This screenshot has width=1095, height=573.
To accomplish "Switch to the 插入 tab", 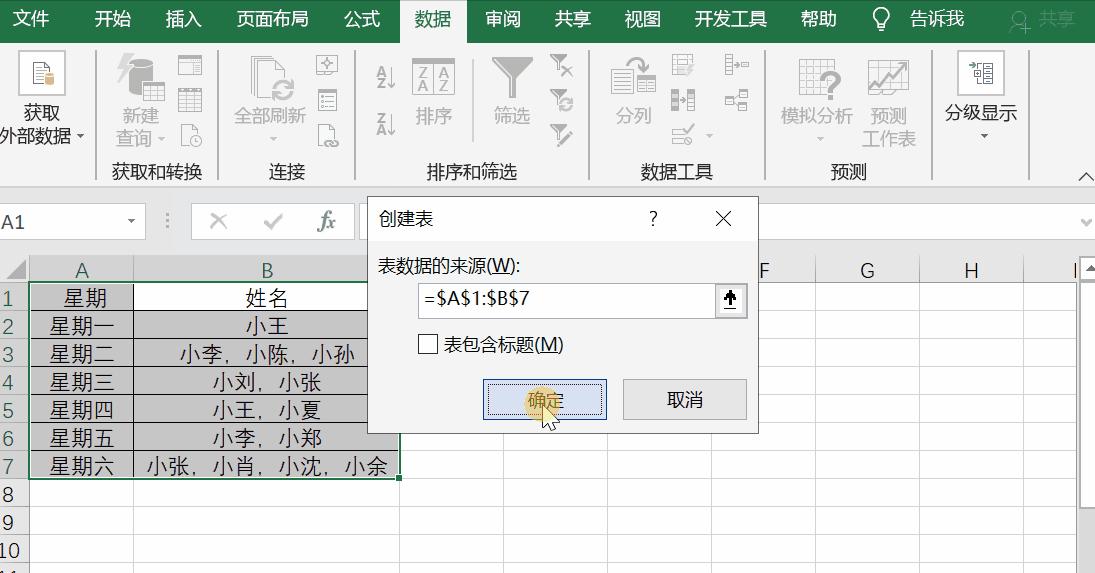I will [x=183, y=19].
